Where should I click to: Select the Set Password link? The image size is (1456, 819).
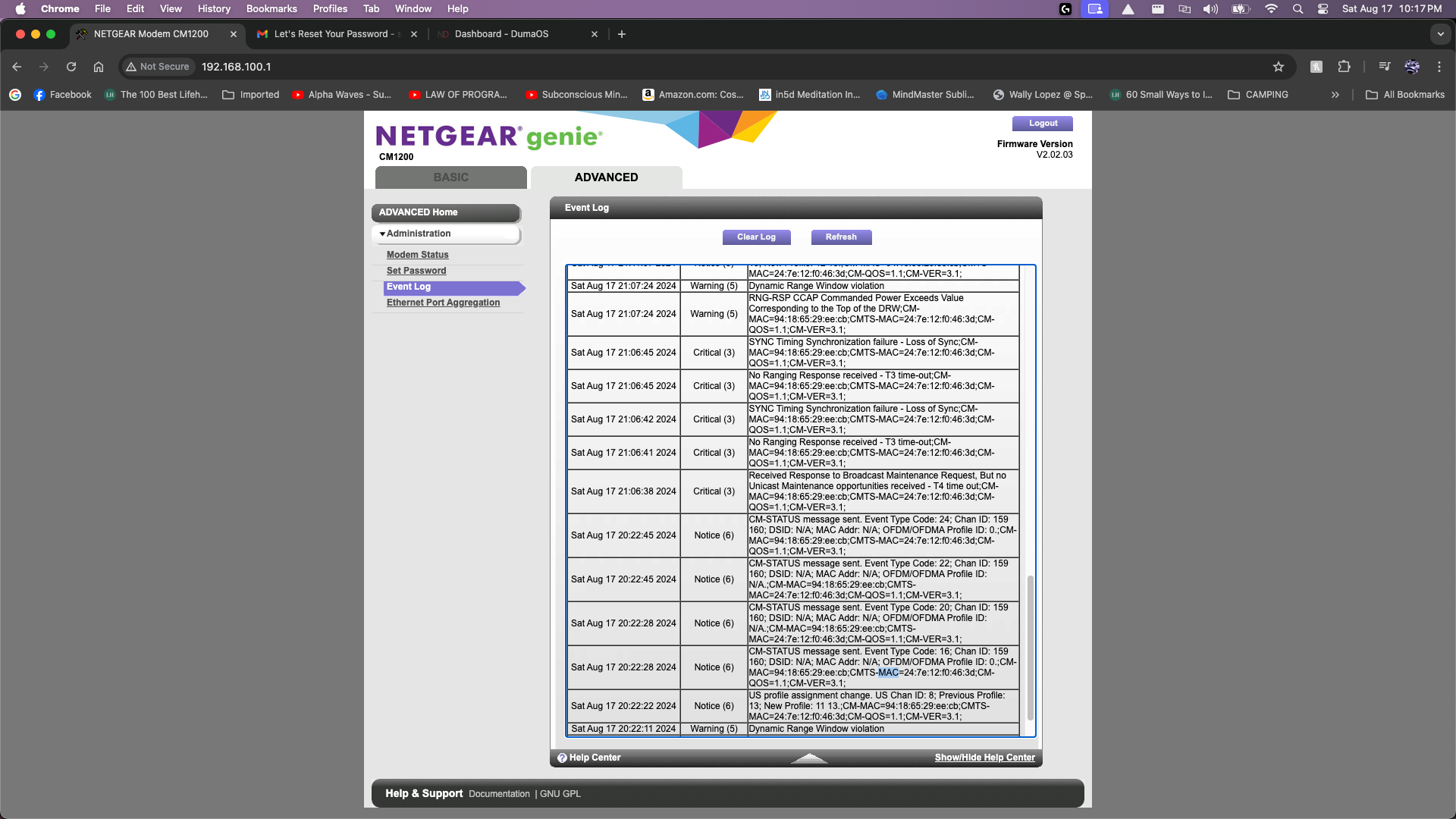pos(416,270)
